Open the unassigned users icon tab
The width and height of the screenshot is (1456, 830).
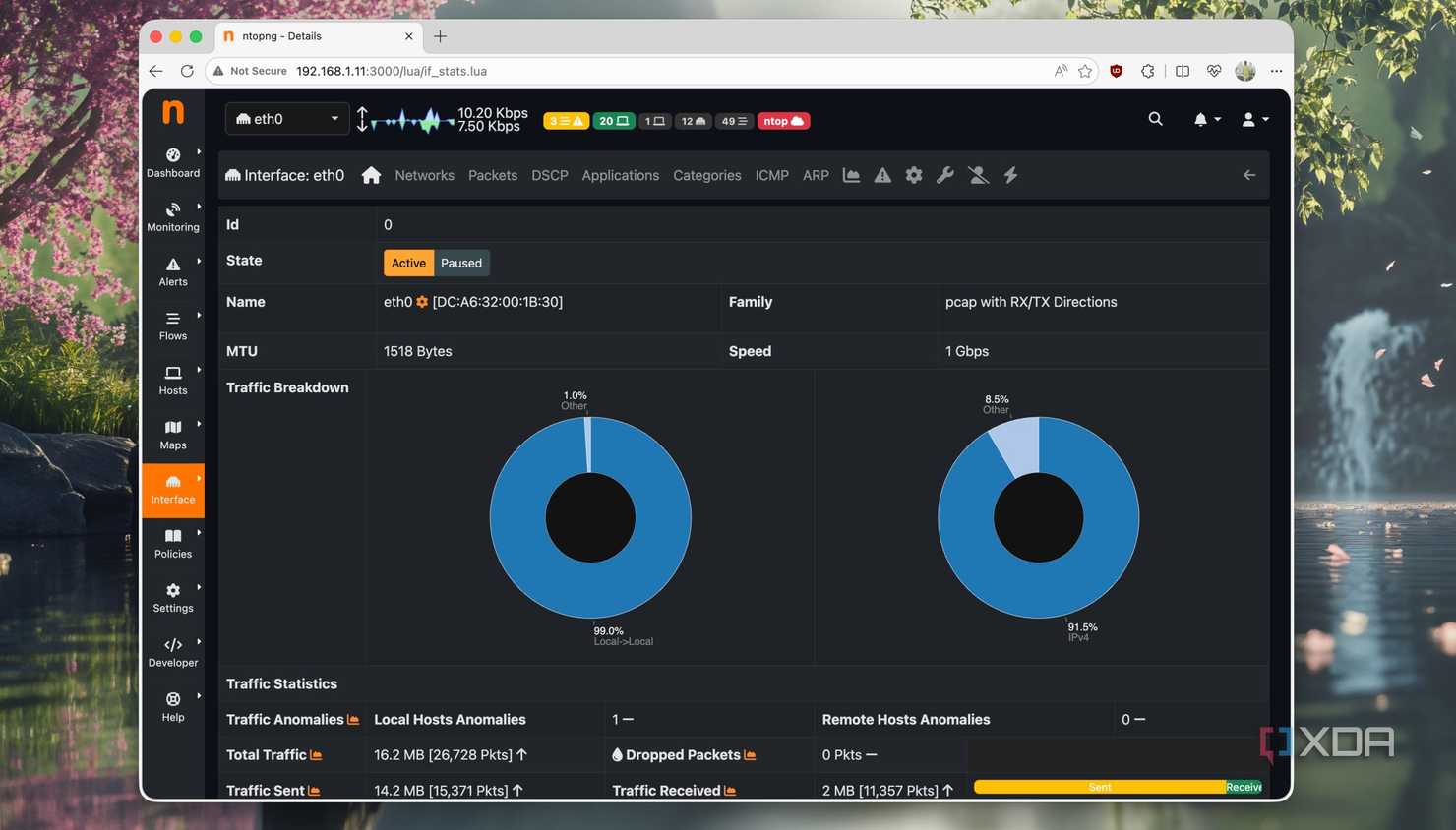pos(978,175)
